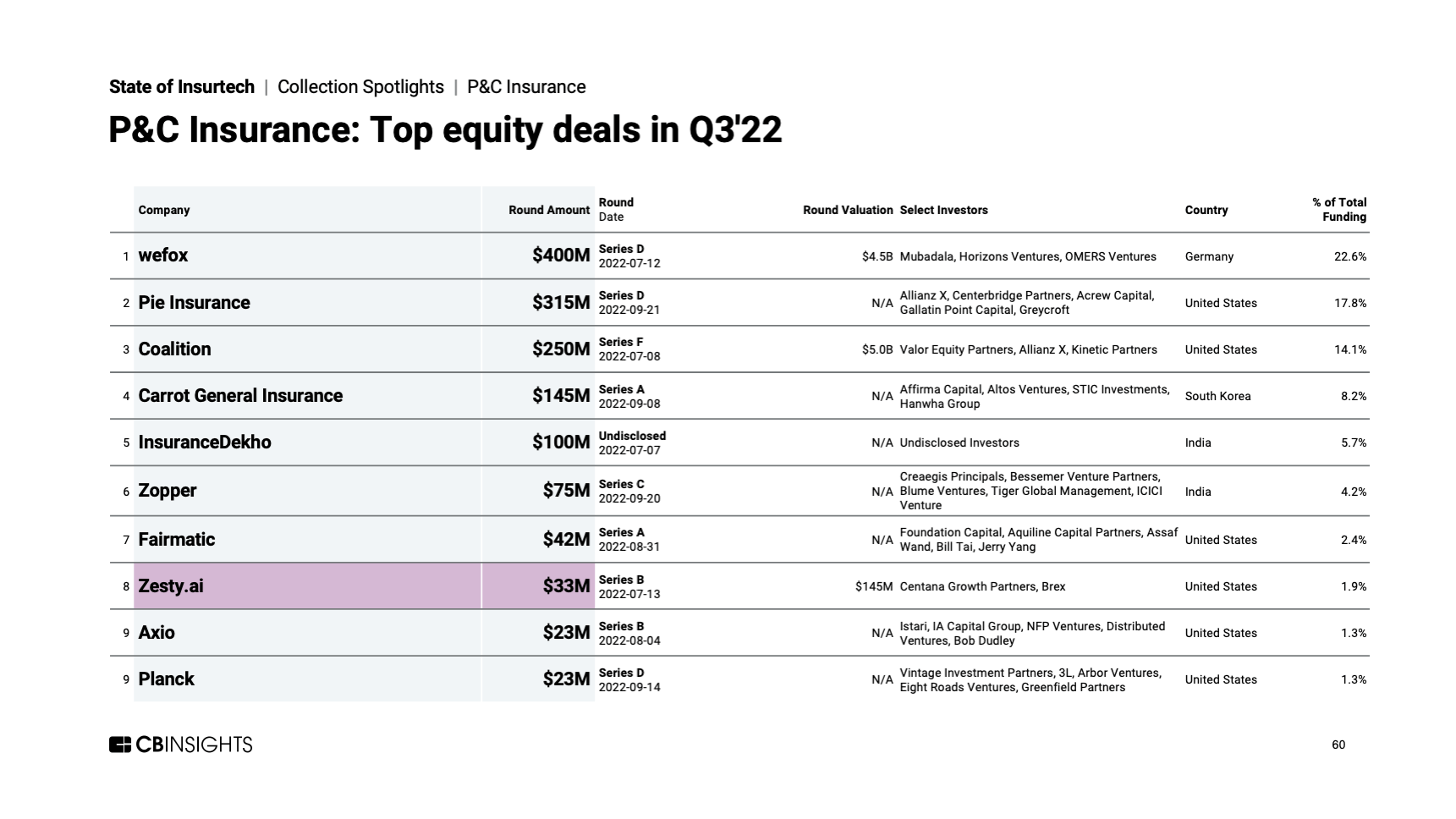Select the Coalition $250M round amount
The image size is (1456, 819).
tap(561, 349)
